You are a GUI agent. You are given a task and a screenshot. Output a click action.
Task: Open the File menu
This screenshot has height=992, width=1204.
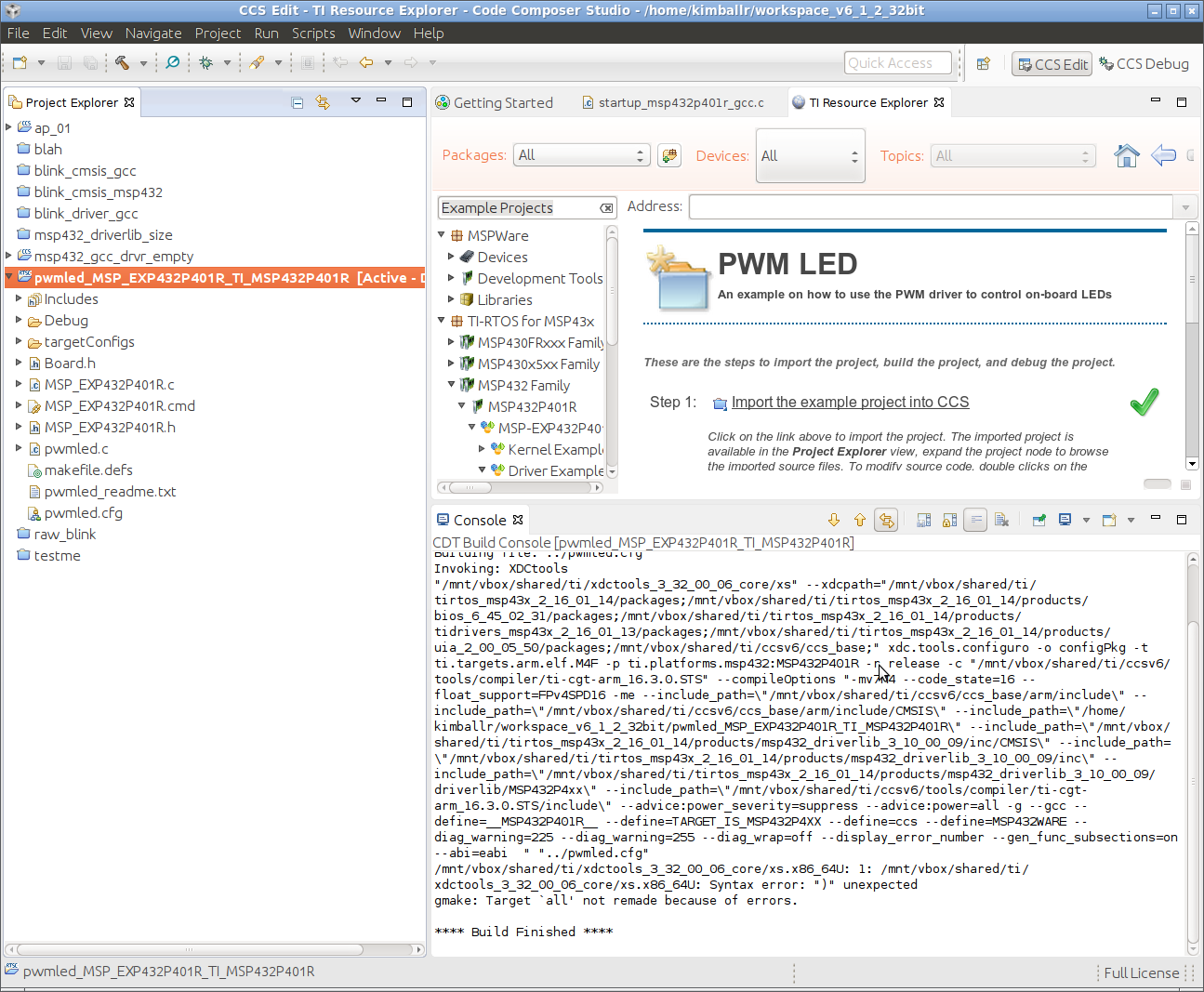pos(19,33)
